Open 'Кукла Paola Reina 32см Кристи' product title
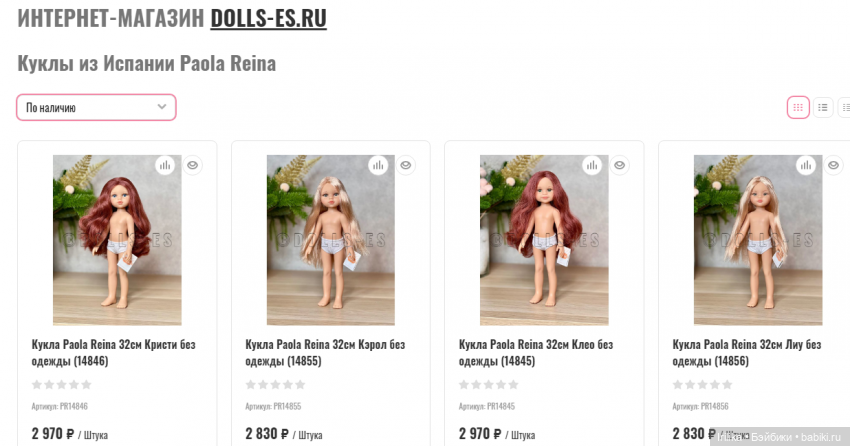The height and width of the screenshot is (446, 850). 113,352
